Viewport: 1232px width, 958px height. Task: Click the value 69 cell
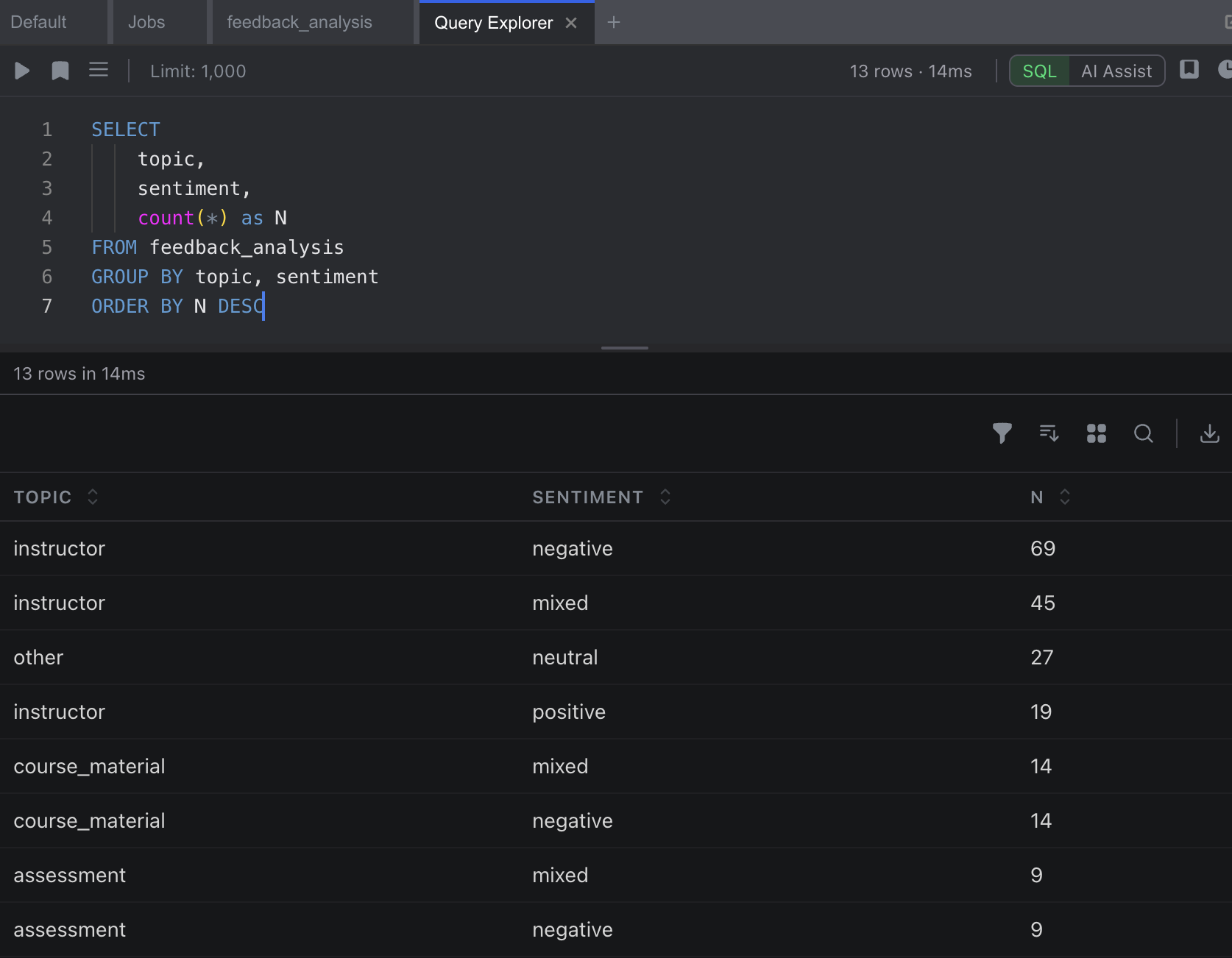point(1043,549)
